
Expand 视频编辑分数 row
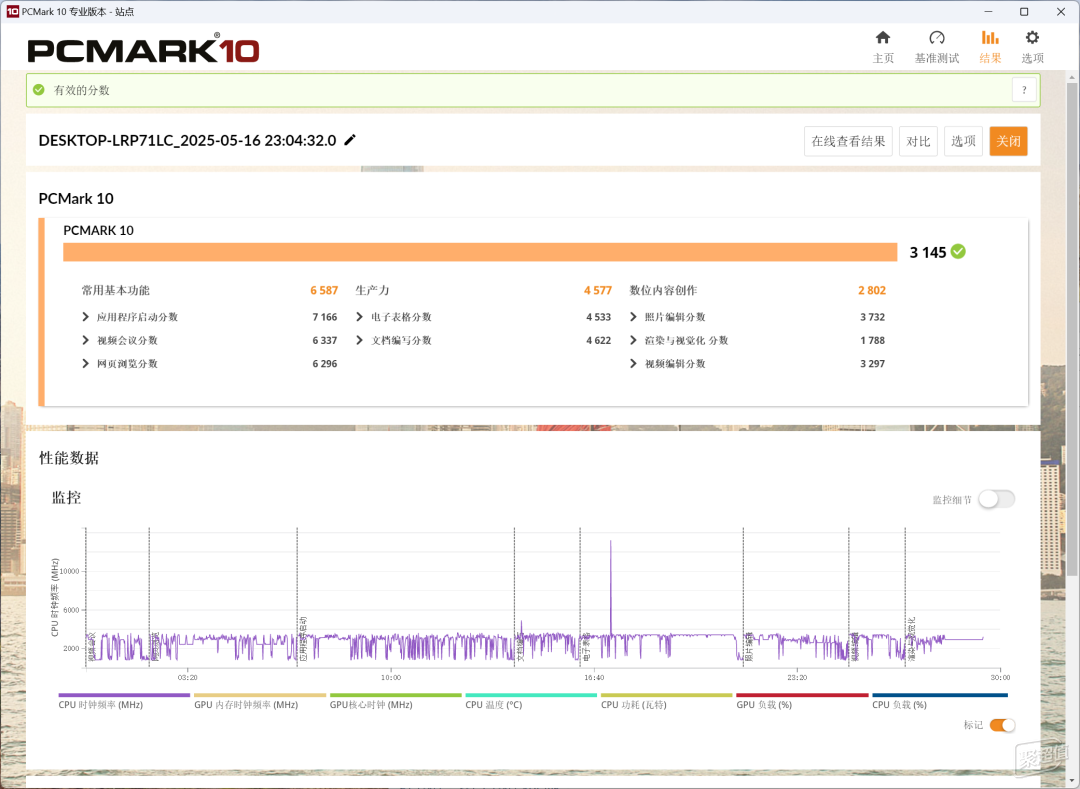pyautogui.click(x=634, y=364)
